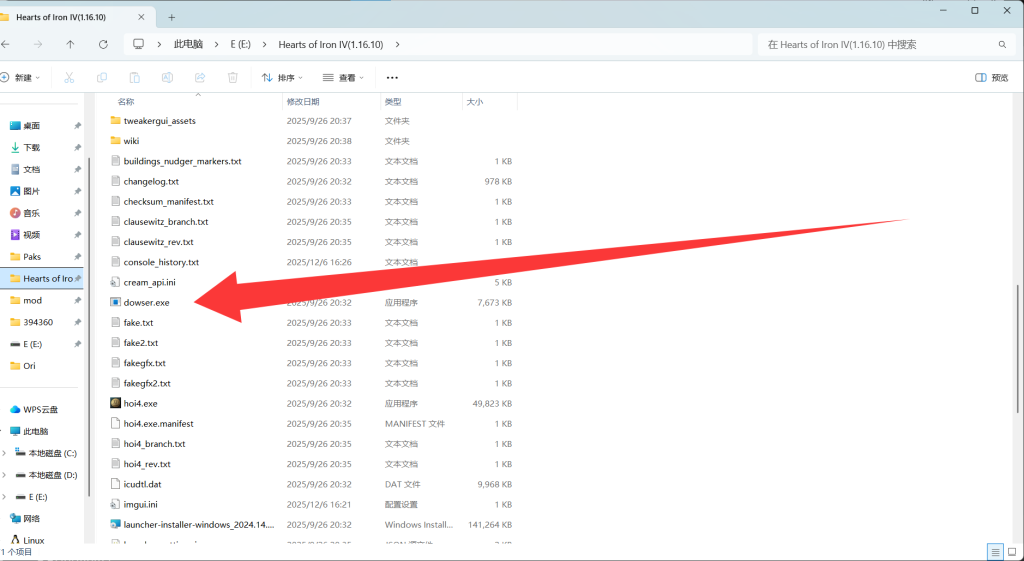Open the three-dot See more menu
1024x561 pixels.
[x=392, y=77]
